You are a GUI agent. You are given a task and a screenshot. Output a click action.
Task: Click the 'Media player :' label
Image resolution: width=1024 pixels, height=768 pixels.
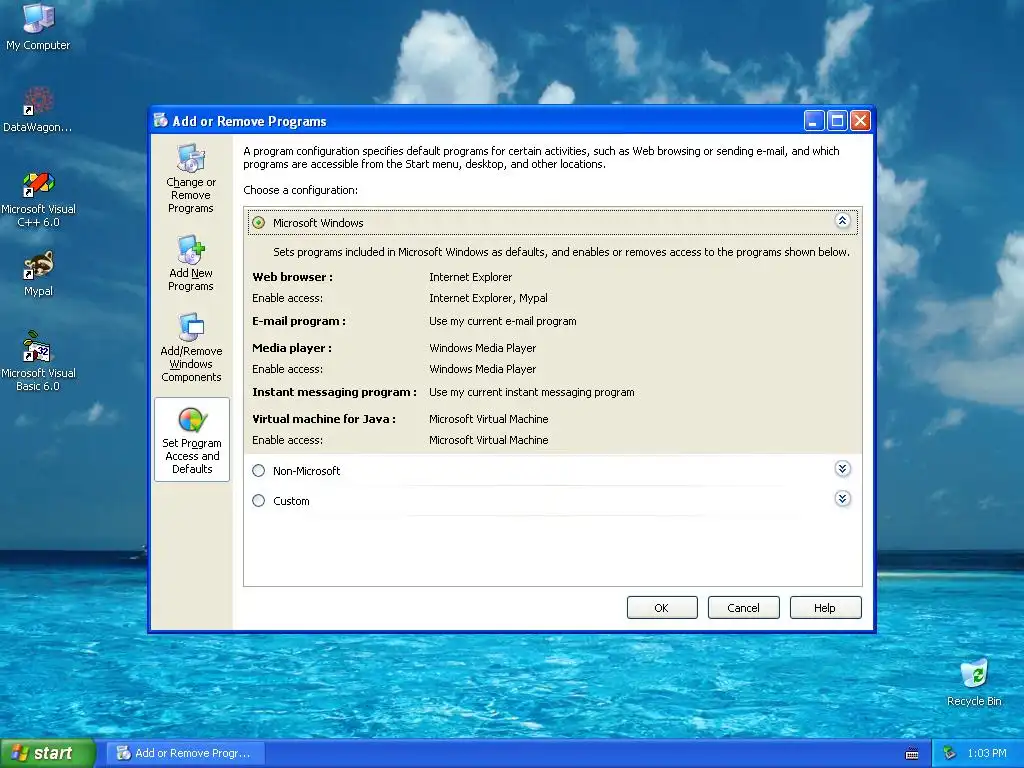[292, 348]
